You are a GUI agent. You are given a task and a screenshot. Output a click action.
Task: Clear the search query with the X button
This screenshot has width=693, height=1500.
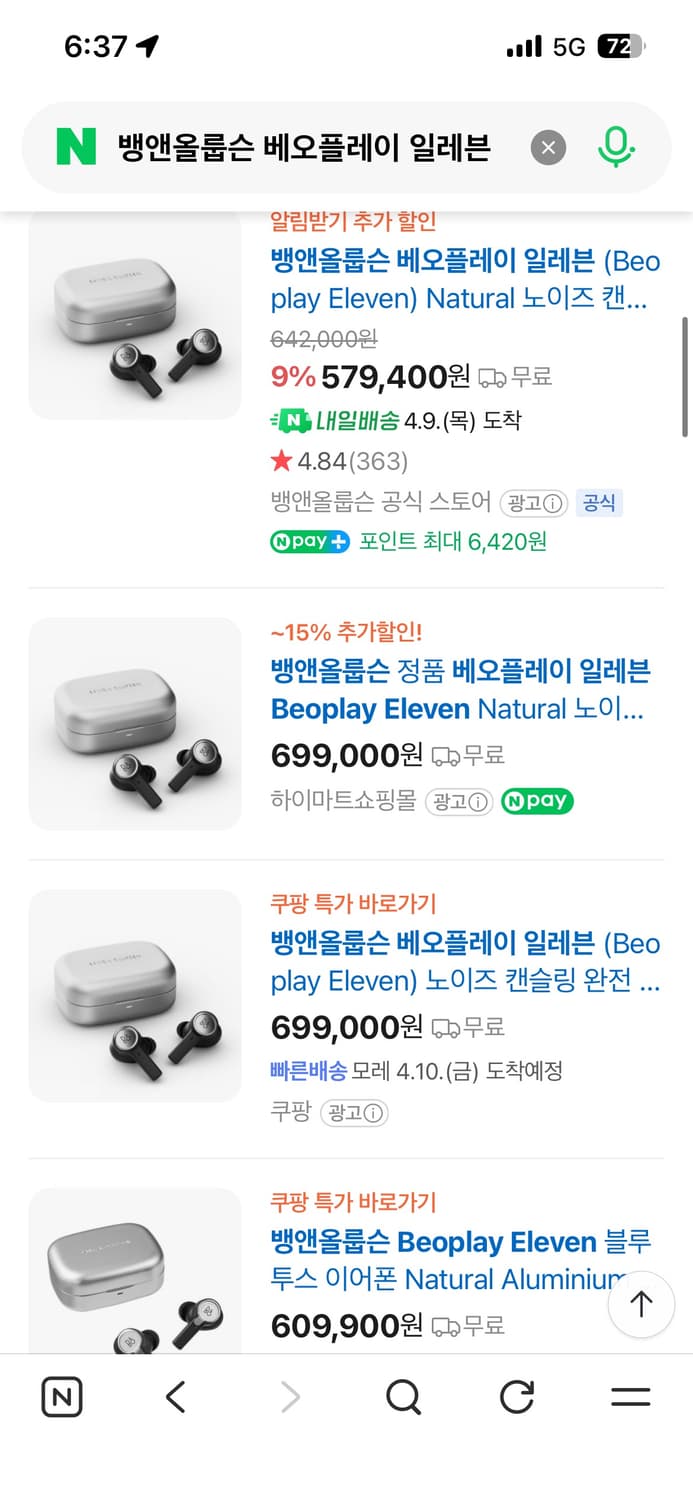tap(547, 146)
